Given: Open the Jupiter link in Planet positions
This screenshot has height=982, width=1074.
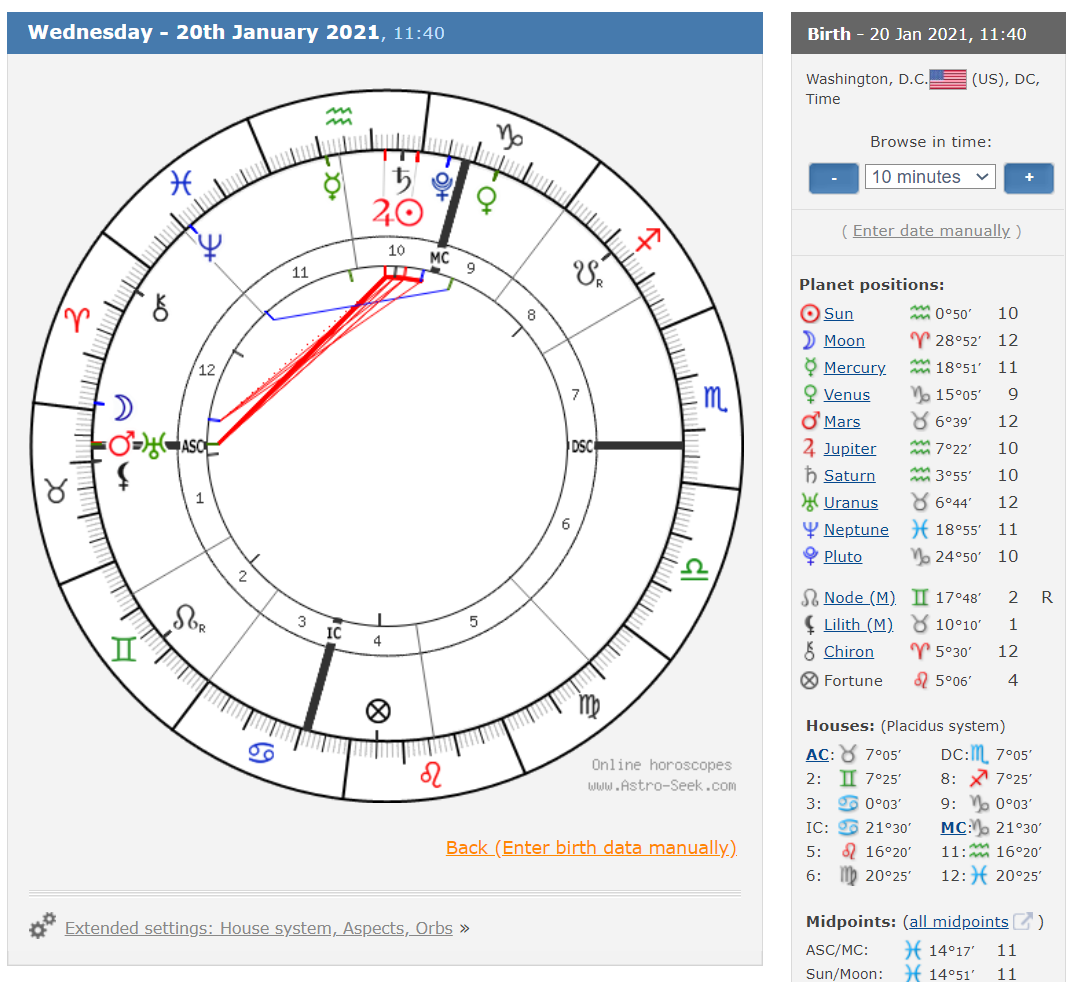Looking at the screenshot, I should tap(850, 449).
